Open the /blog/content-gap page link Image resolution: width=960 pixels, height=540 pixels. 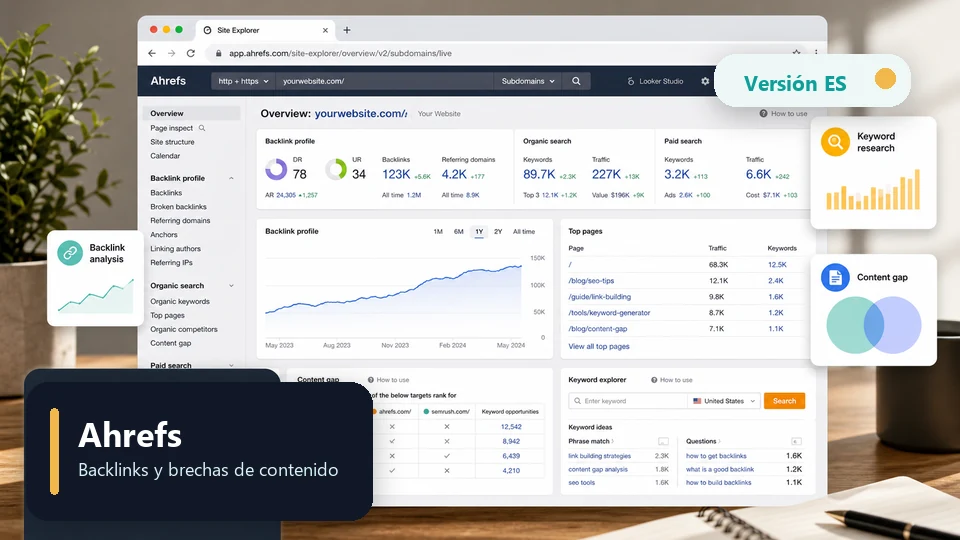pos(598,329)
